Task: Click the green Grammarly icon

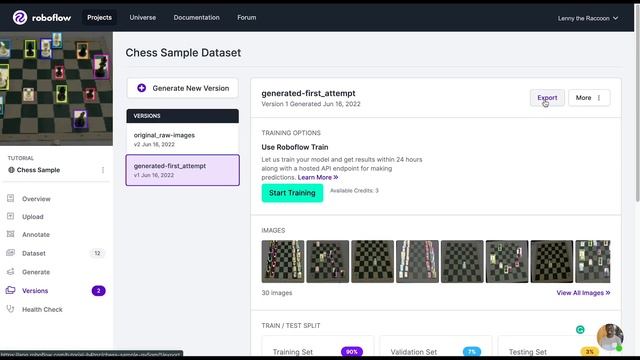Action: click(x=580, y=329)
